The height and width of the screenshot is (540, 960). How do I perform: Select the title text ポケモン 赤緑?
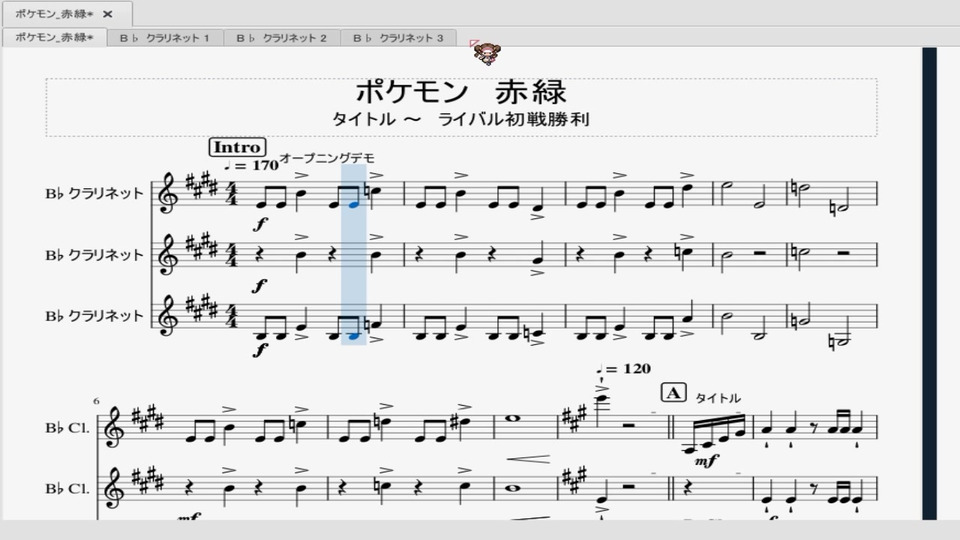(461, 92)
